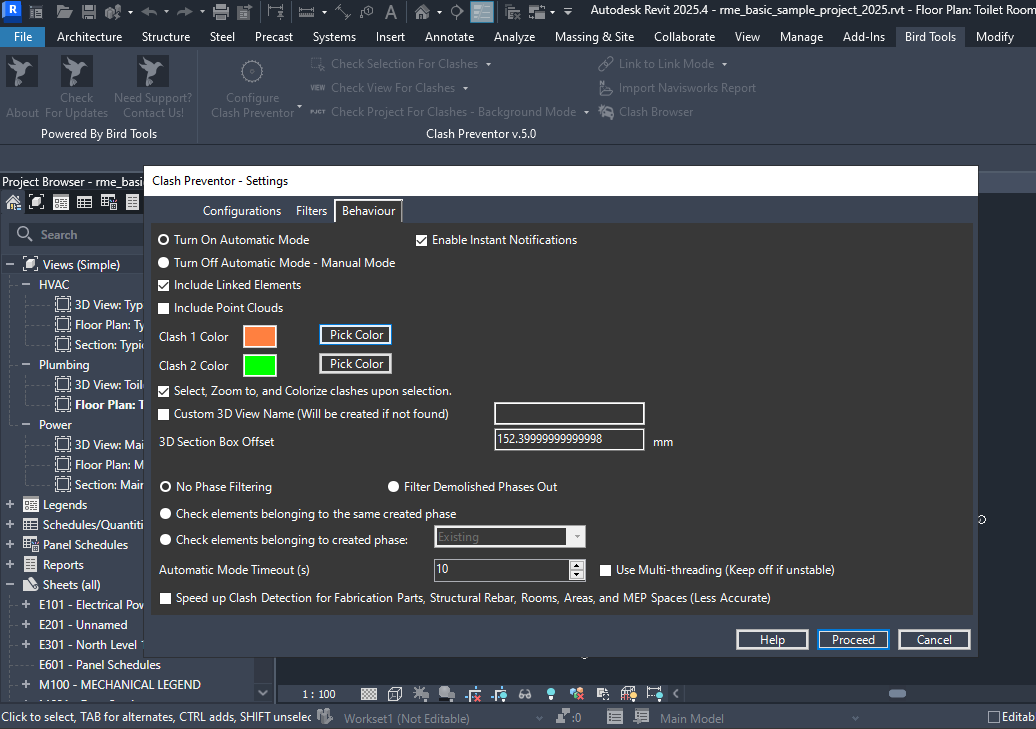Toggle the Thin Lines icon in the toolbar
1036x729 pixels.
pyautogui.click(x=482, y=11)
